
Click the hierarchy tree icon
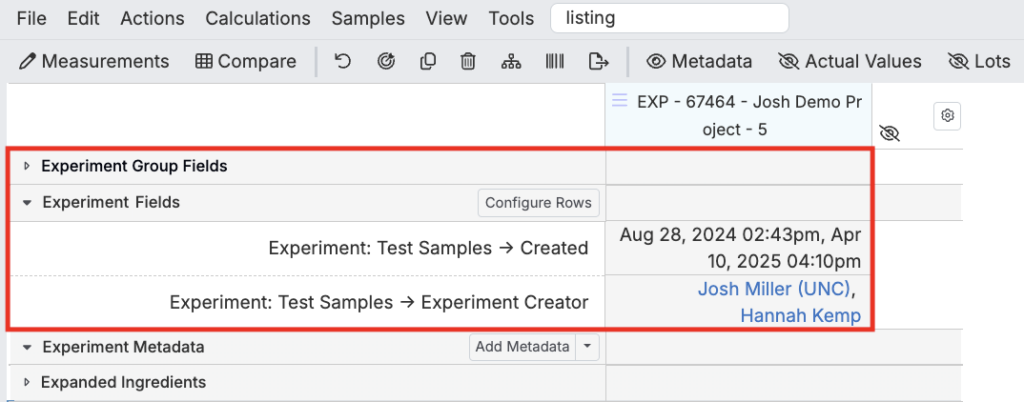511,62
